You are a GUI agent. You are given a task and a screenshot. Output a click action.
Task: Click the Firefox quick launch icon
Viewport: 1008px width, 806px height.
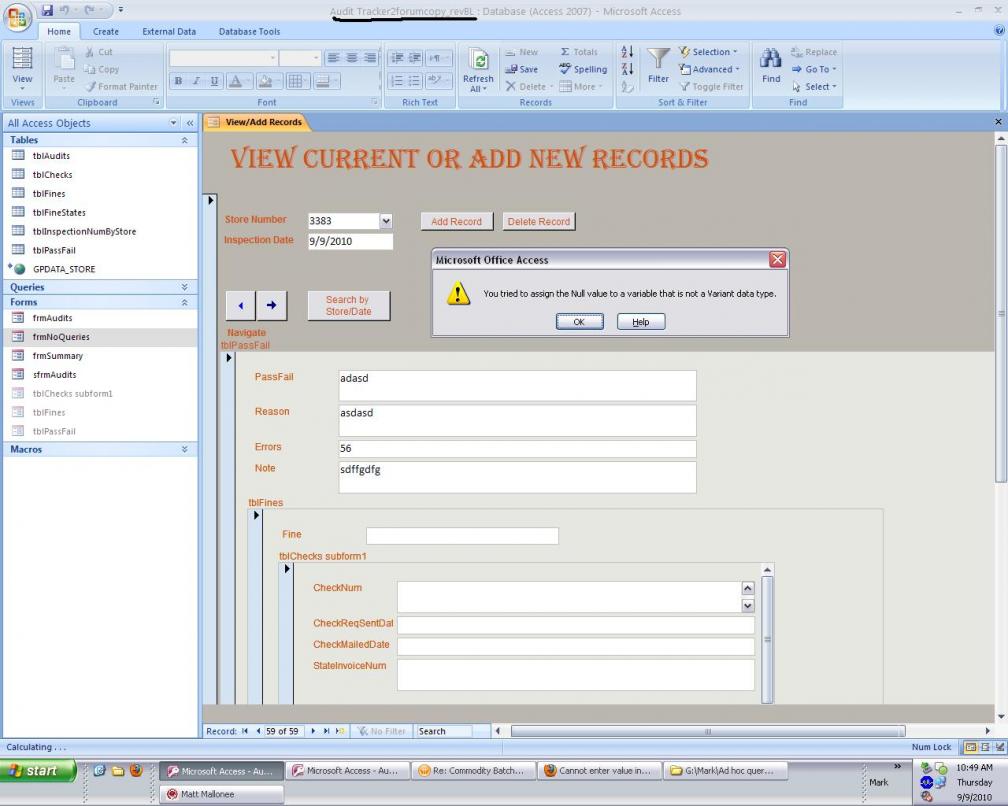(136, 771)
